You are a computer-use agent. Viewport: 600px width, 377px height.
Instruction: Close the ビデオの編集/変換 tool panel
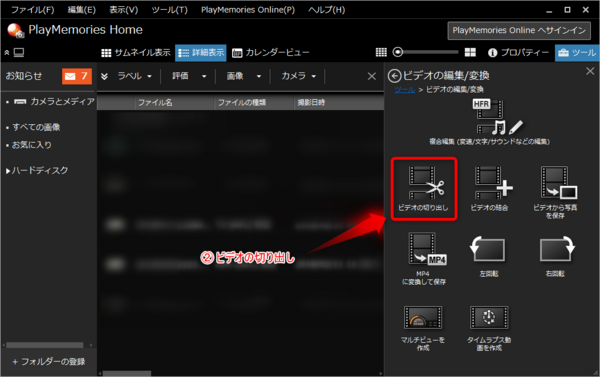point(590,71)
